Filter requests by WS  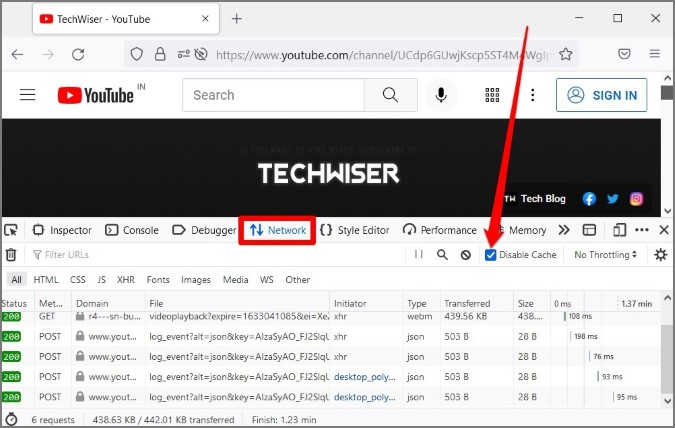(x=266, y=279)
